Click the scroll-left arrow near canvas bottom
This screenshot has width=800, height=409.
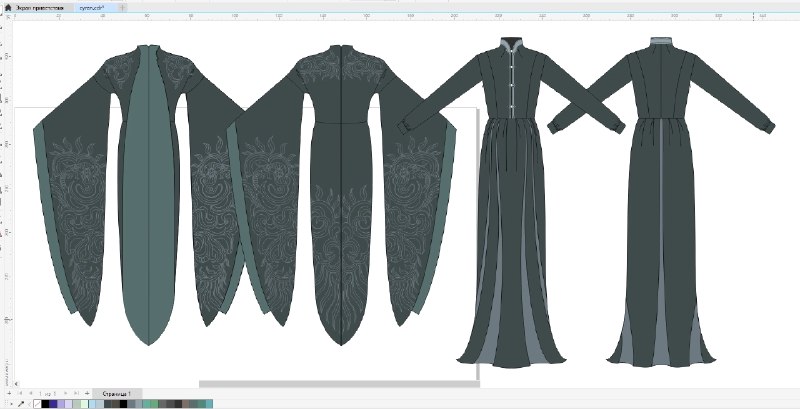pyautogui.click(x=16, y=384)
